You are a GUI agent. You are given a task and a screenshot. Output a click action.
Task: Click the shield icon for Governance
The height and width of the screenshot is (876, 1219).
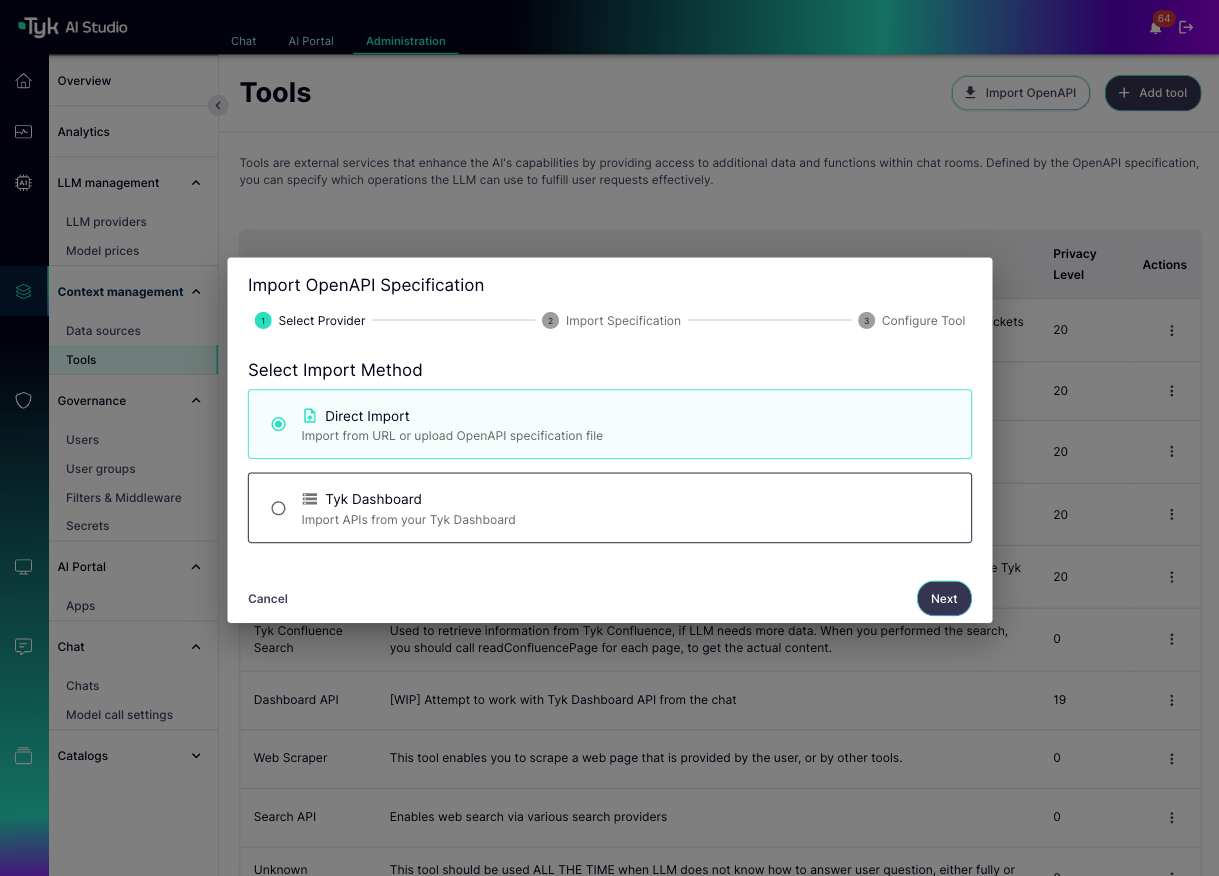[x=23, y=400]
